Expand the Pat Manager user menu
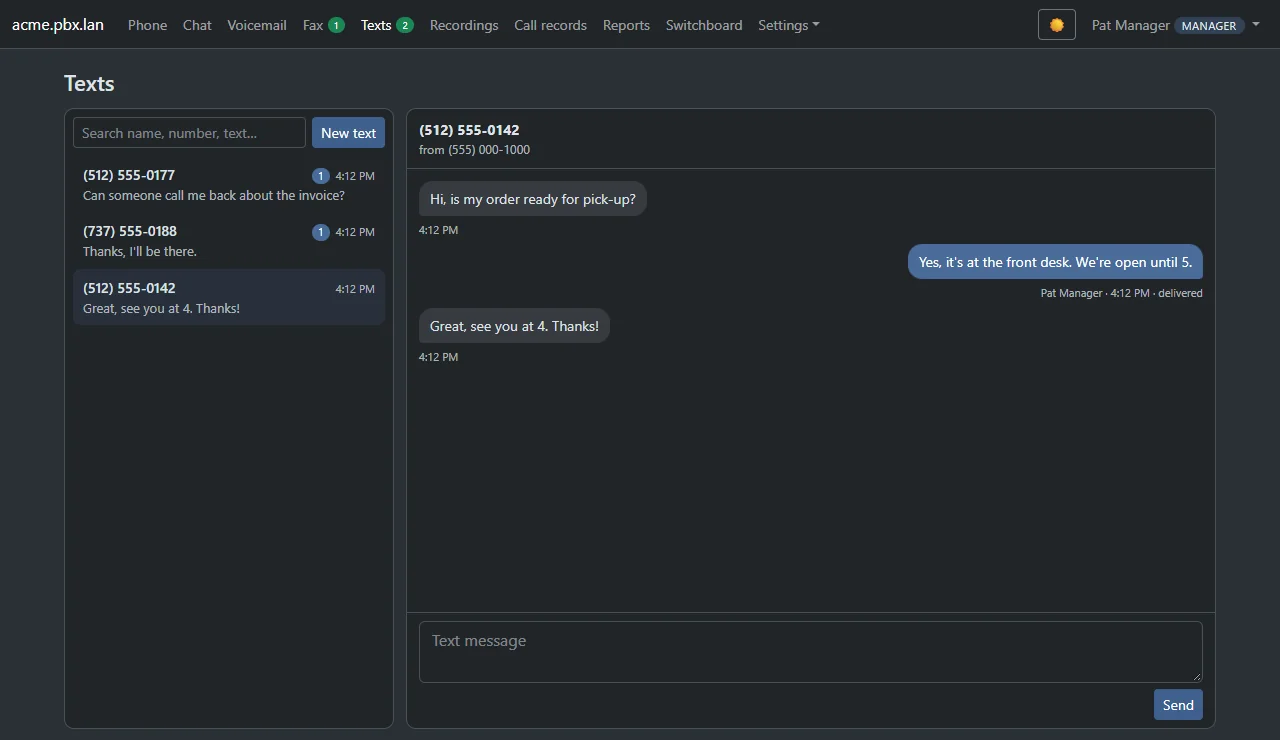Image resolution: width=1280 pixels, height=740 pixels. (x=1175, y=25)
